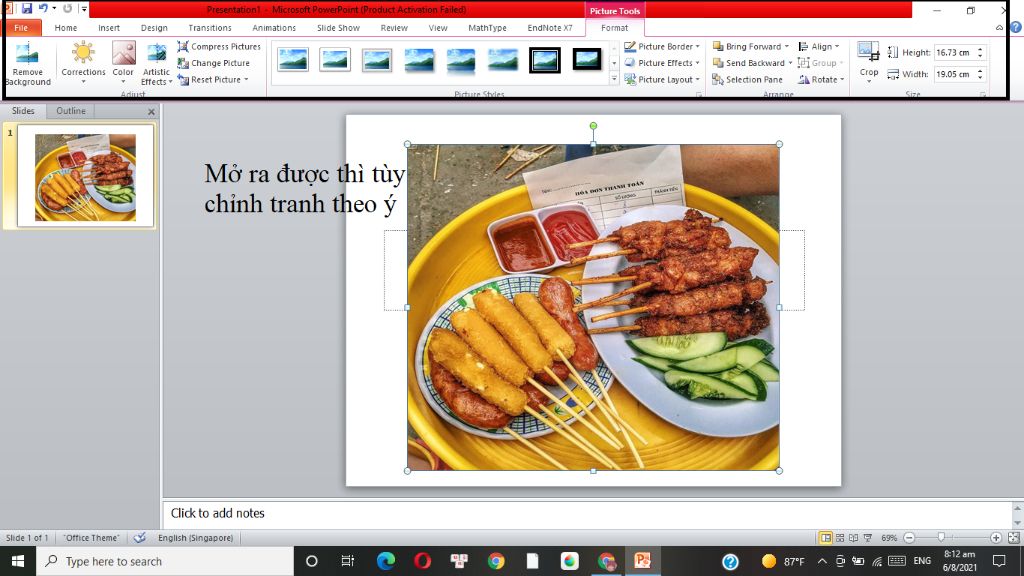Open Windows Start menu
The width and height of the screenshot is (1024, 576).
tap(18, 561)
